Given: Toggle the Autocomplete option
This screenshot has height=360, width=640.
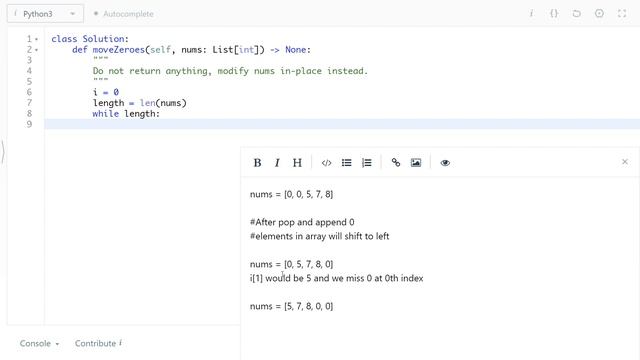Looking at the screenshot, I should [x=124, y=14].
